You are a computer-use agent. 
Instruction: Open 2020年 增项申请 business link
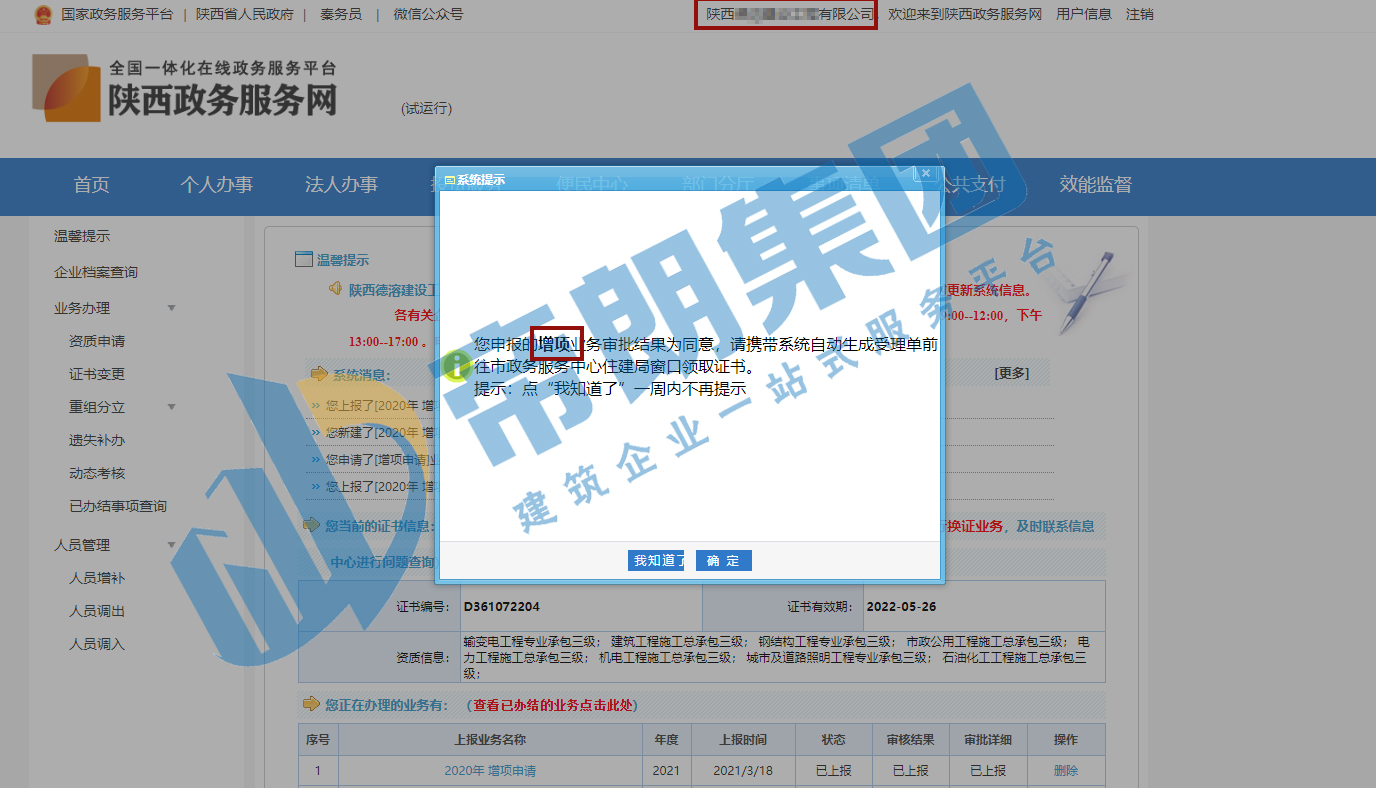point(490,771)
